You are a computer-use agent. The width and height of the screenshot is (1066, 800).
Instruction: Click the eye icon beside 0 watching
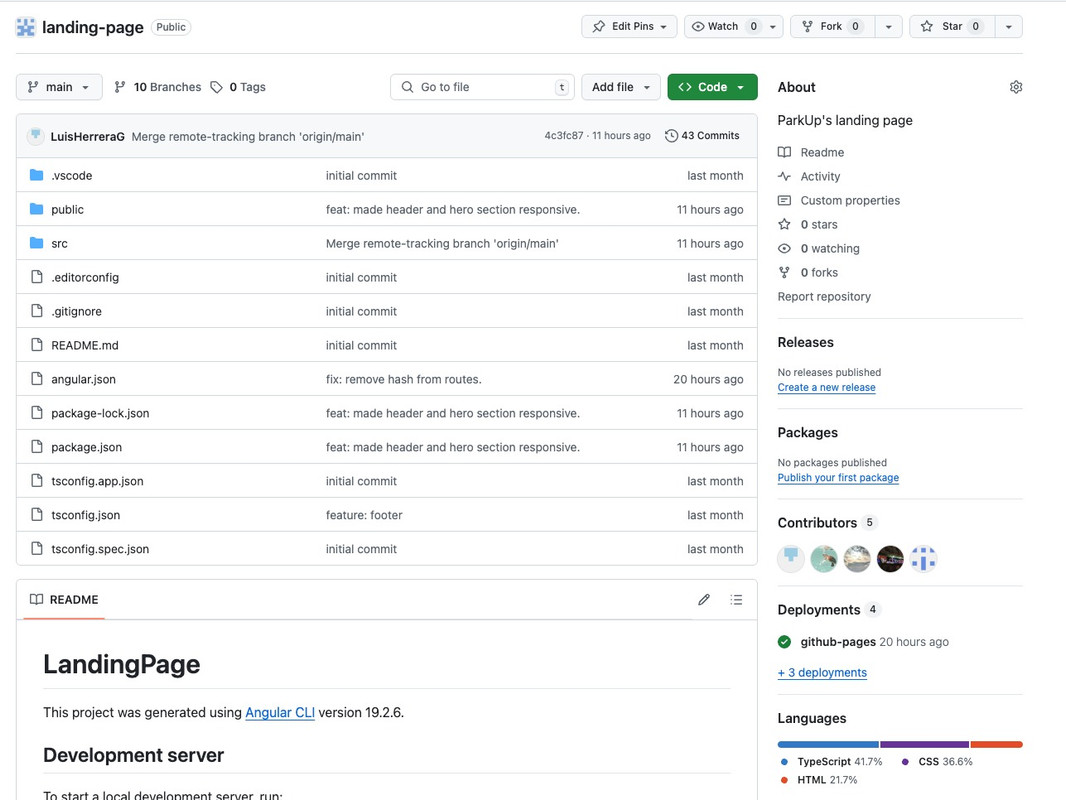coord(785,248)
